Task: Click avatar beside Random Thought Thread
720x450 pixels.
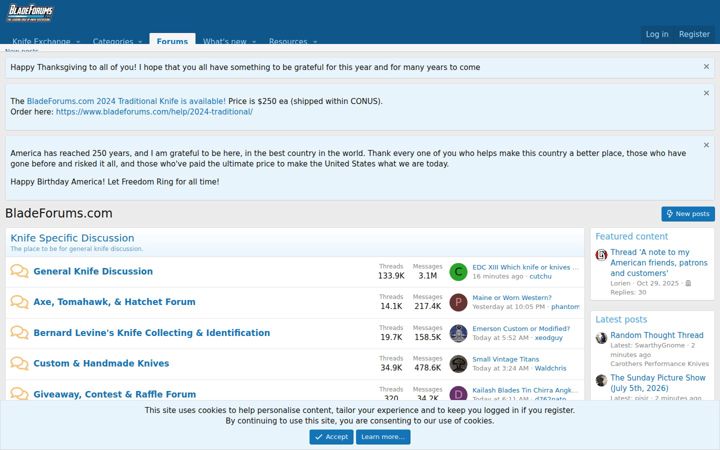Action: (x=602, y=338)
